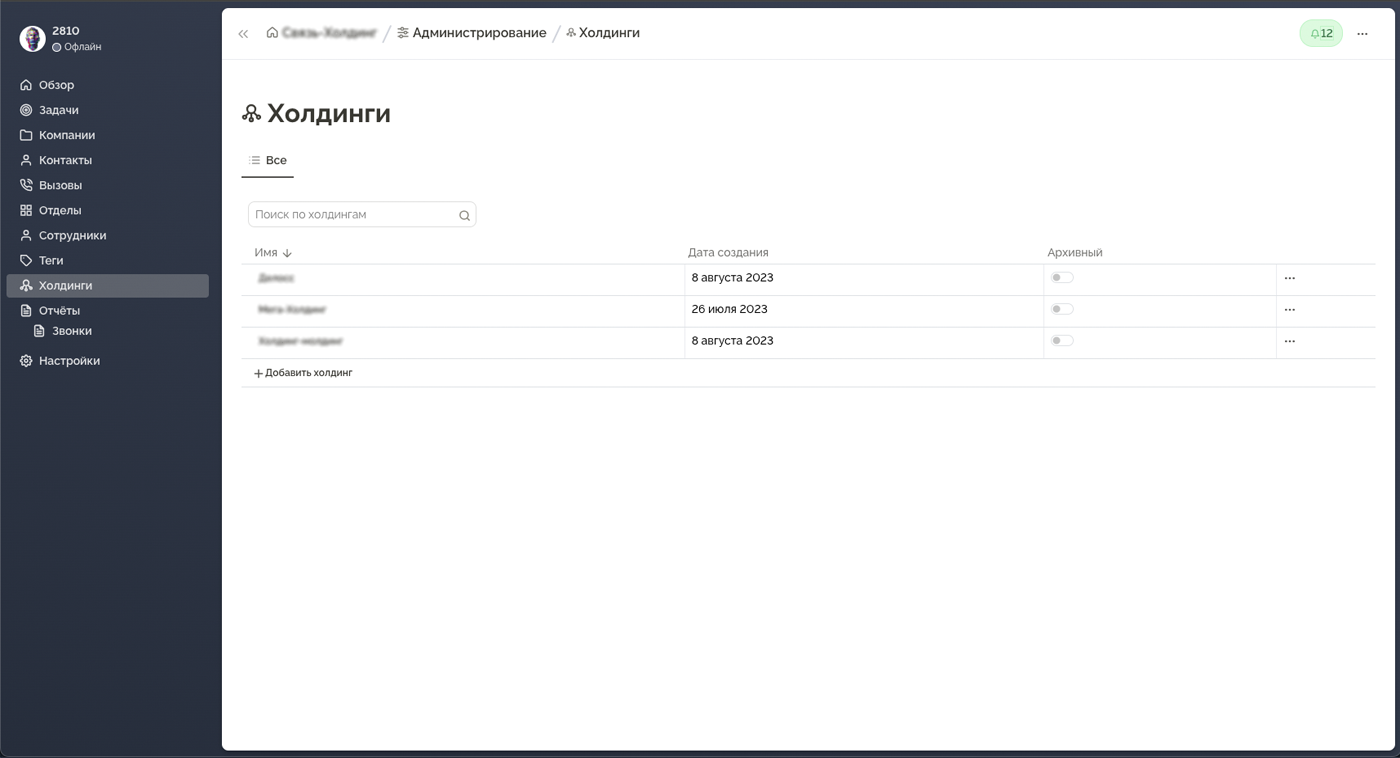Image resolution: width=1400 pixels, height=758 pixels.
Task: Open Вызовы phone icon in sidebar
Action: pyautogui.click(x=26, y=185)
